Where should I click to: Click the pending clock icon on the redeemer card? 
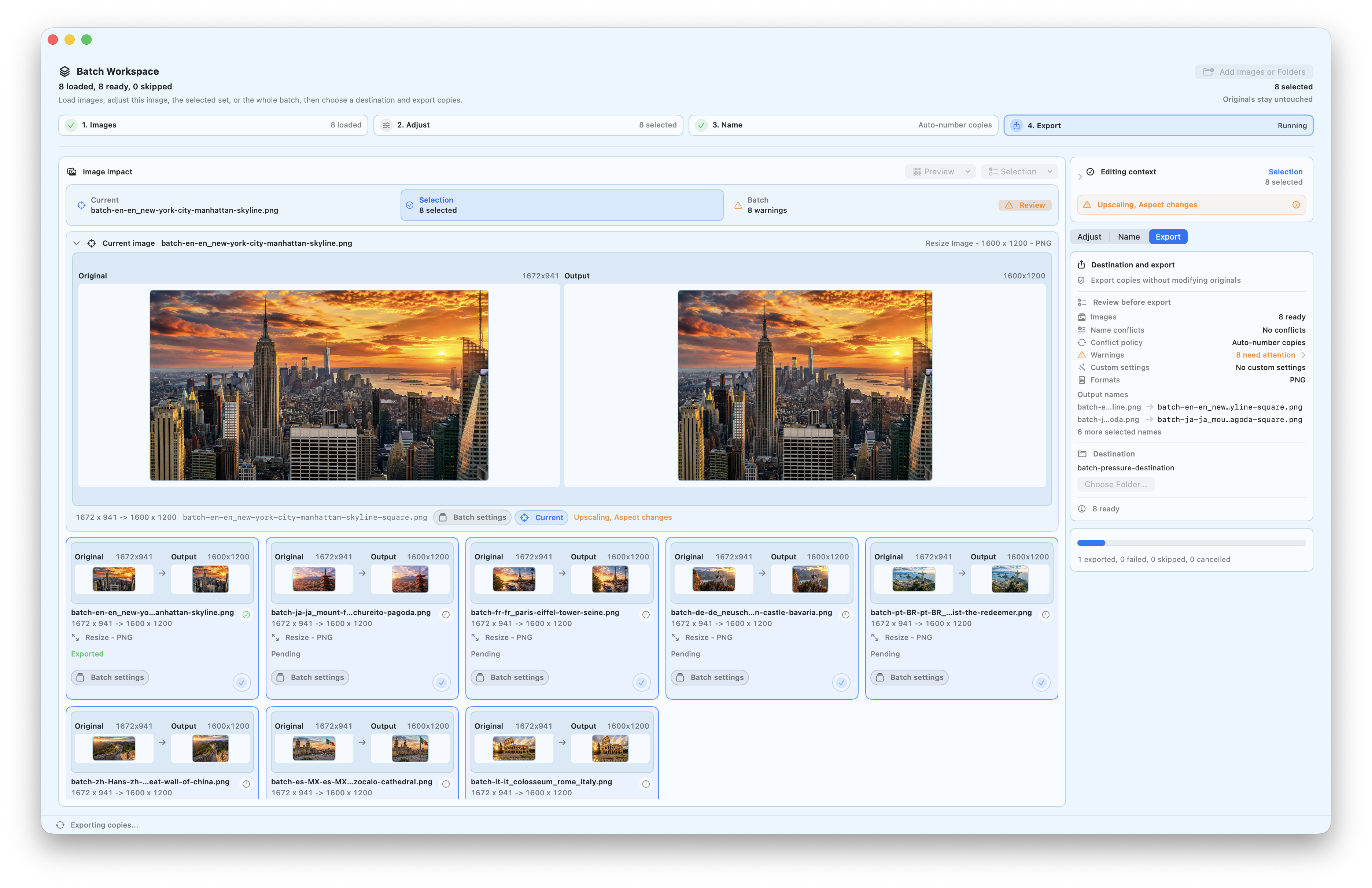[x=1045, y=614]
